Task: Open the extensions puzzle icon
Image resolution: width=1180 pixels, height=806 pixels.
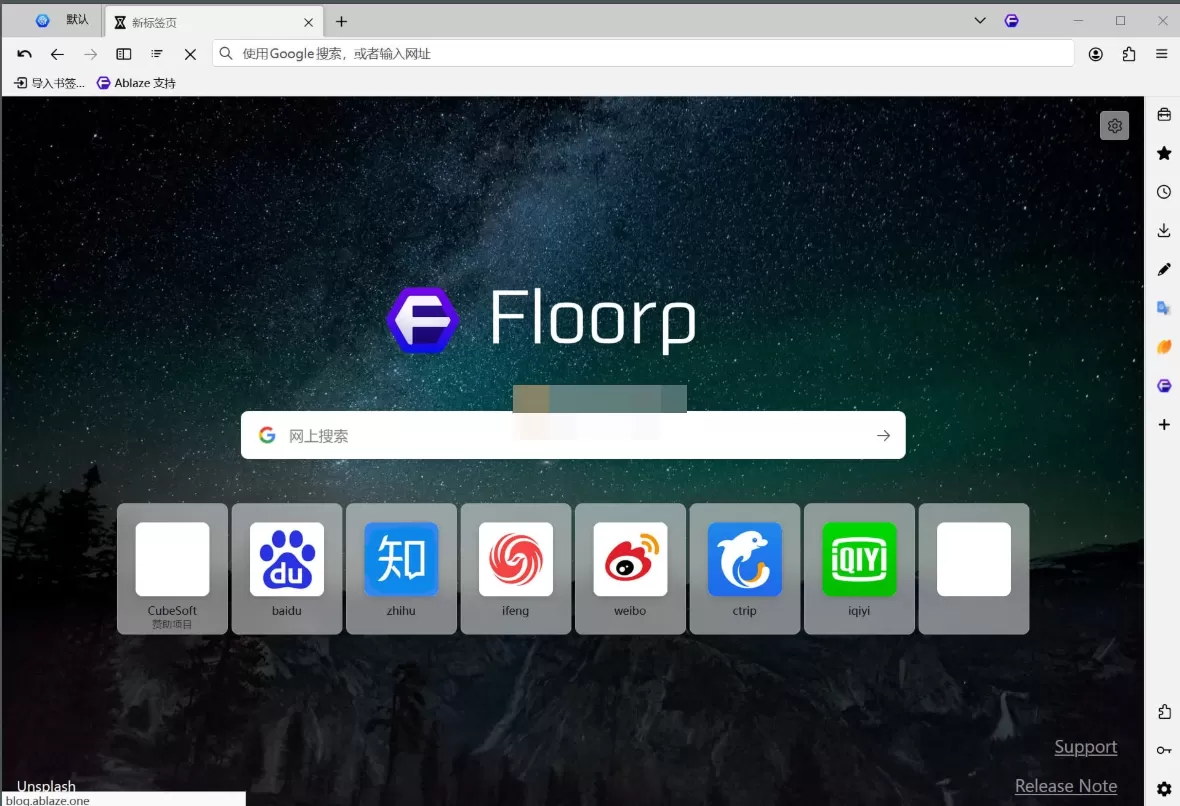Action: pos(1129,54)
